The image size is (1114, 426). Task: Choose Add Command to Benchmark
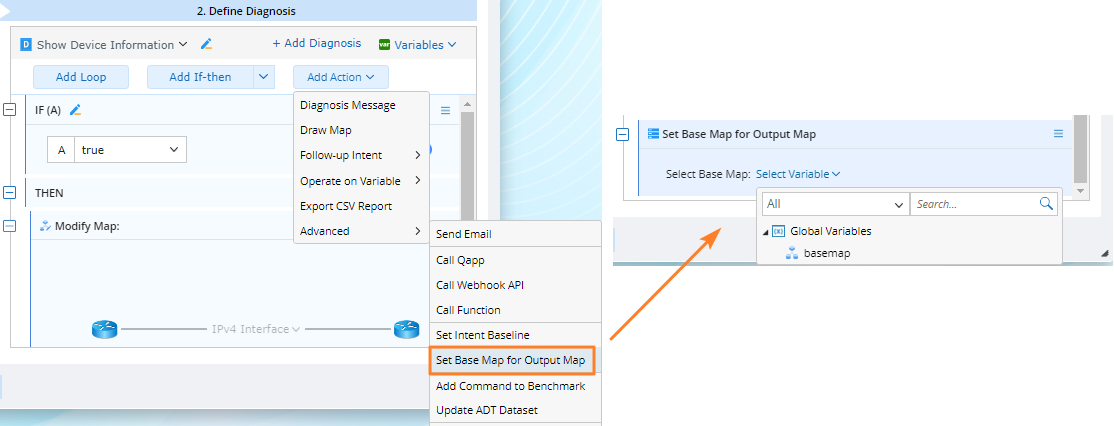[x=516, y=386]
